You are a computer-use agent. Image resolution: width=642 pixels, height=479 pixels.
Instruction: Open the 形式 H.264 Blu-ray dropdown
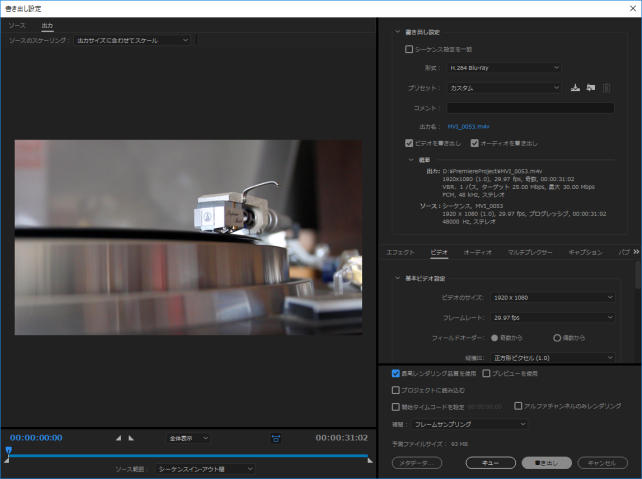point(504,68)
